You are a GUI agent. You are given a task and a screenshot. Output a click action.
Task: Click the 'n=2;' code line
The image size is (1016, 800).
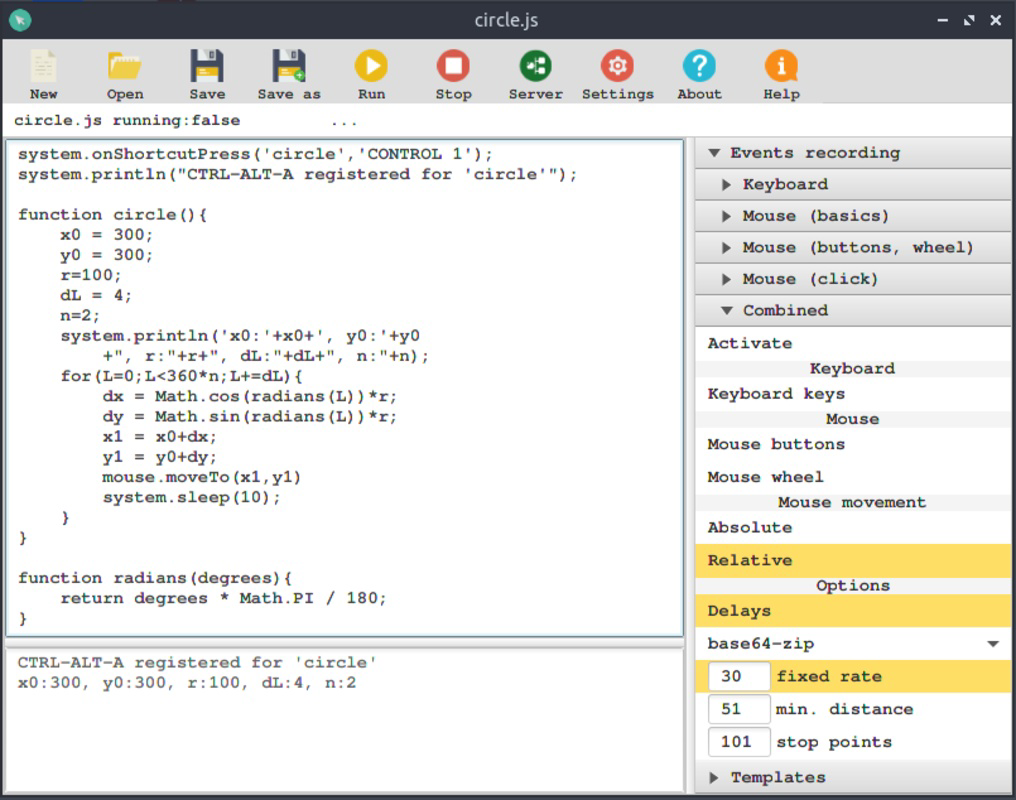(x=80, y=315)
